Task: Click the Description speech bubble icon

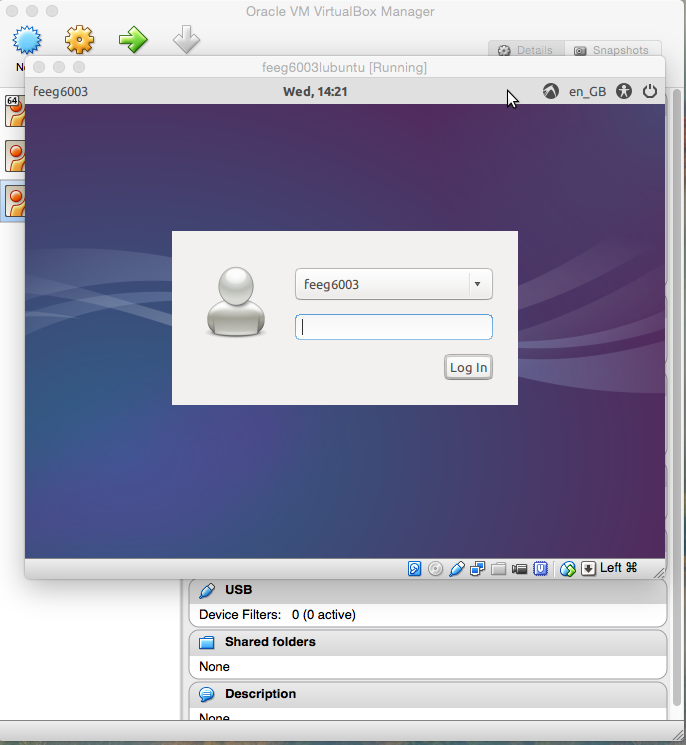Action: (207, 695)
